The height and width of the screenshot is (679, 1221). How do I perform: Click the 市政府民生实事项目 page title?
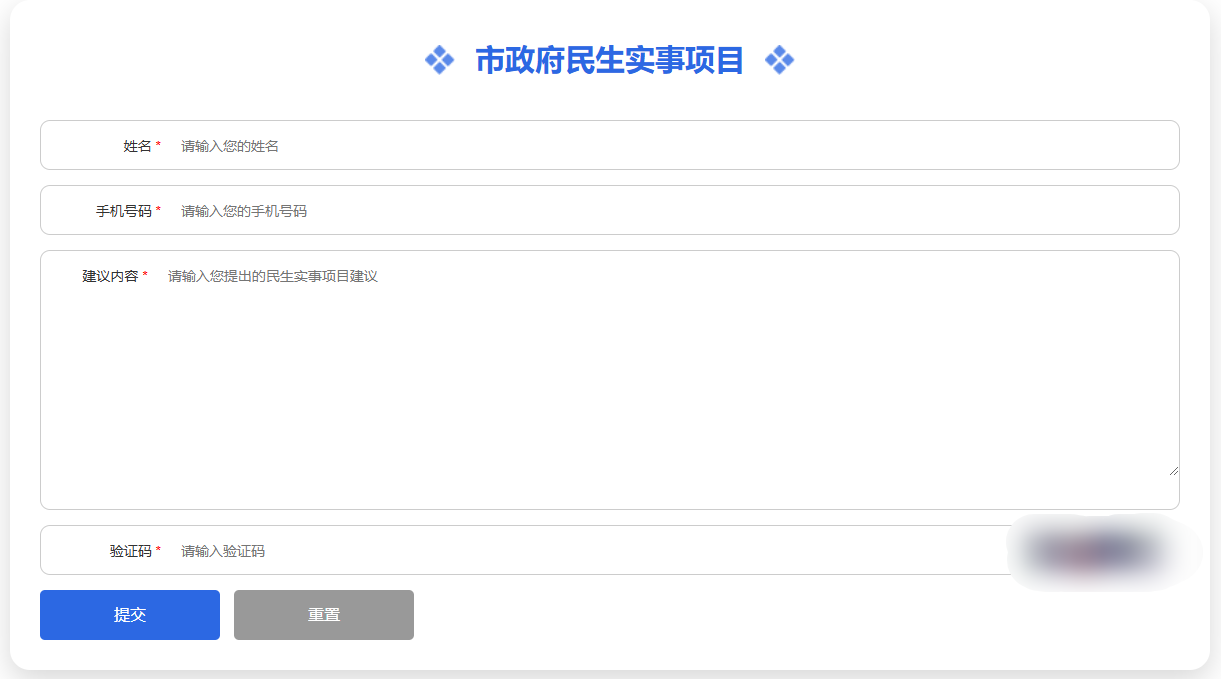pyautogui.click(x=610, y=59)
